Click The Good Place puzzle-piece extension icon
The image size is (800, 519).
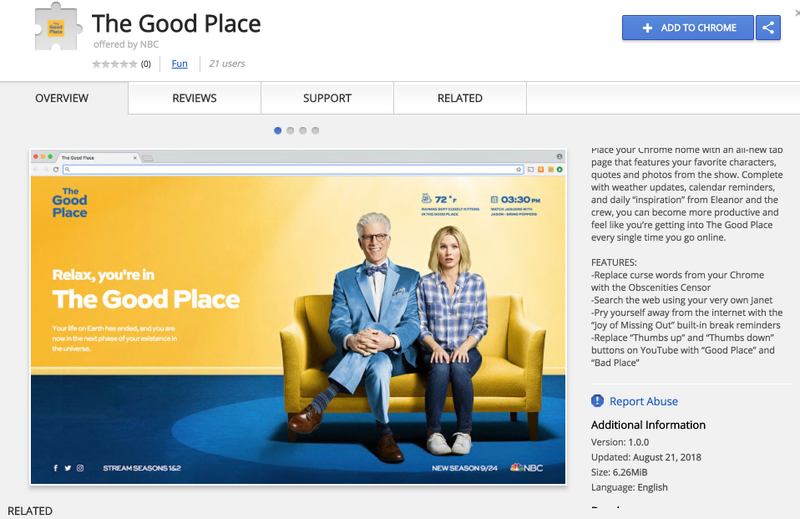57,28
